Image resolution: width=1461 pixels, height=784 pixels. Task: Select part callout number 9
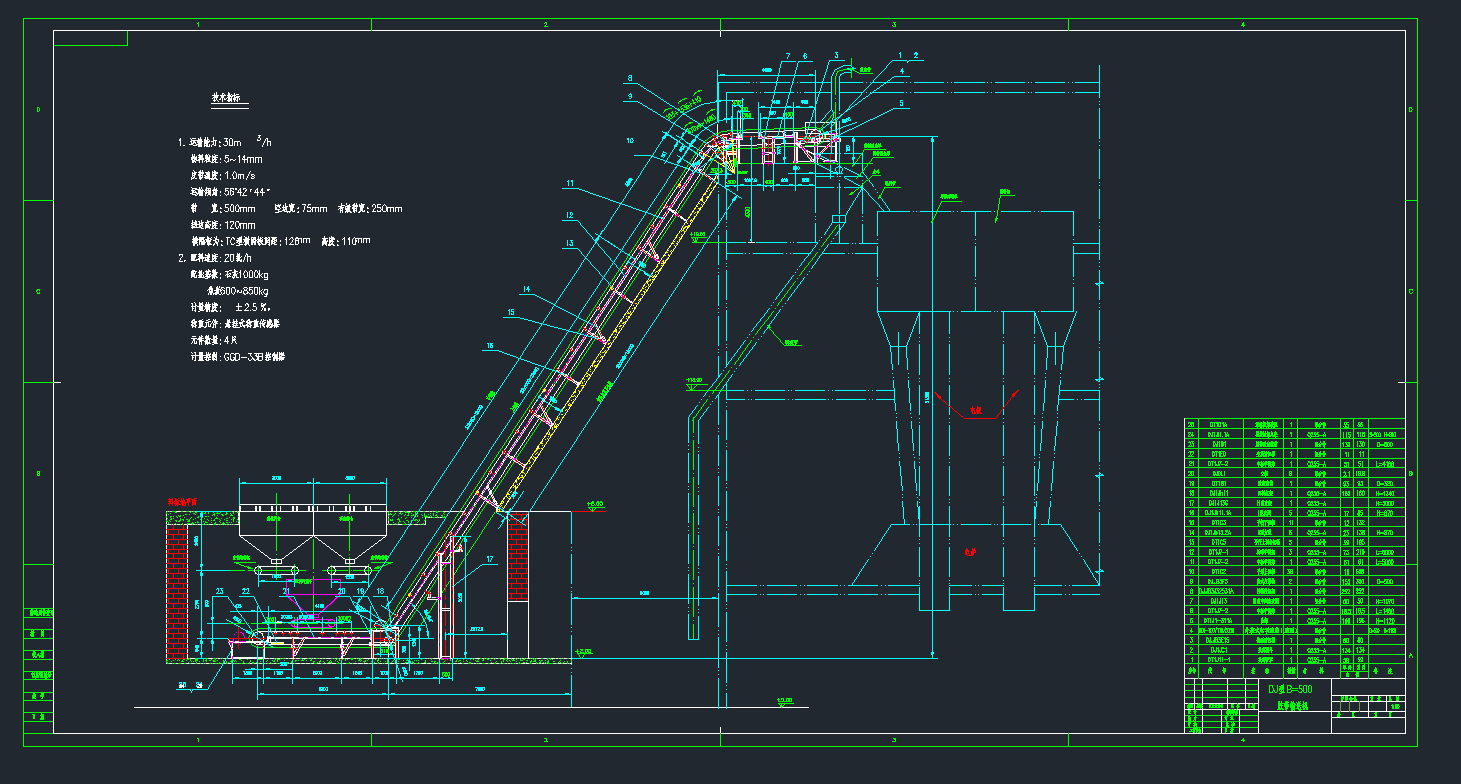(x=630, y=96)
